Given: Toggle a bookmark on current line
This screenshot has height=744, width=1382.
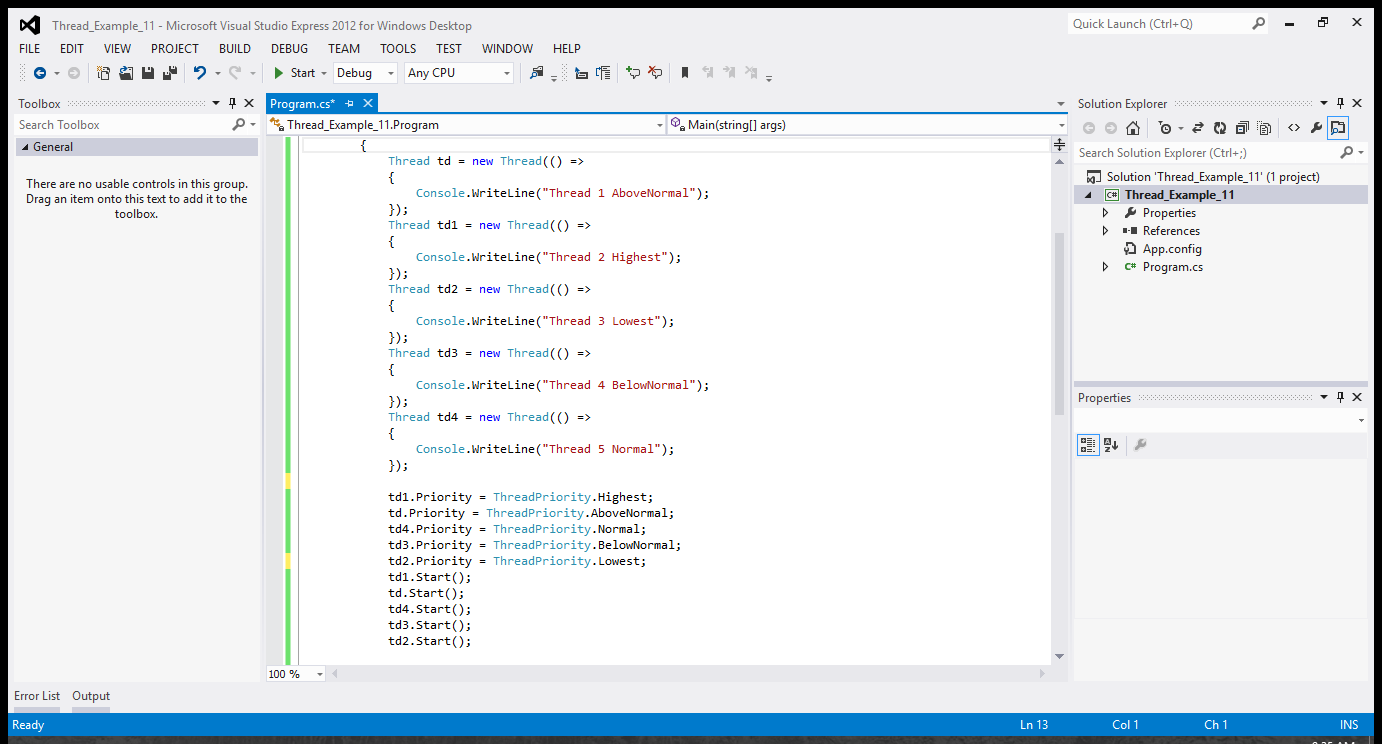Looking at the screenshot, I should pos(685,73).
